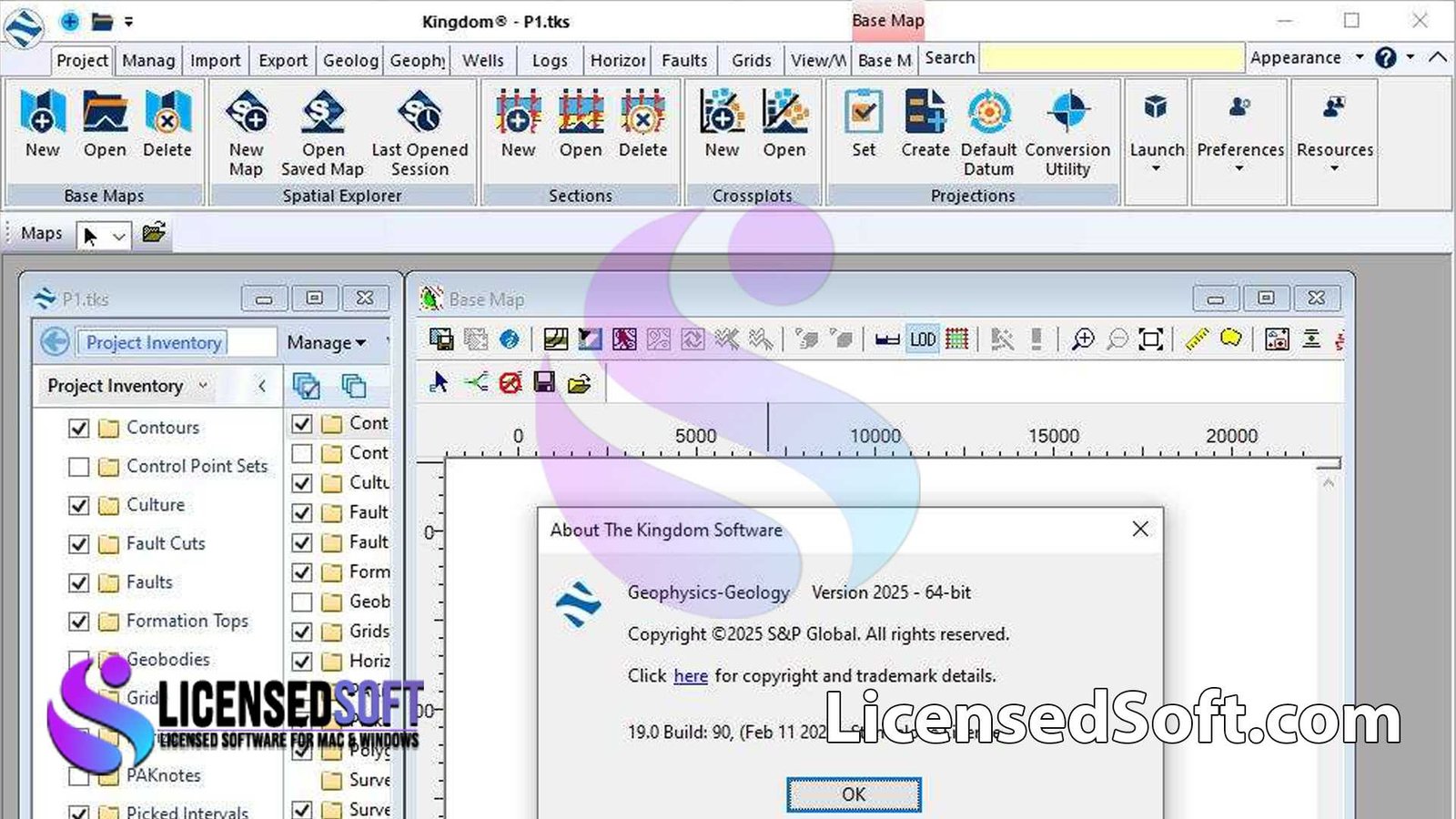This screenshot has width=1456, height=819.
Task: Click the 'here' copyright link
Action: pyautogui.click(x=691, y=676)
